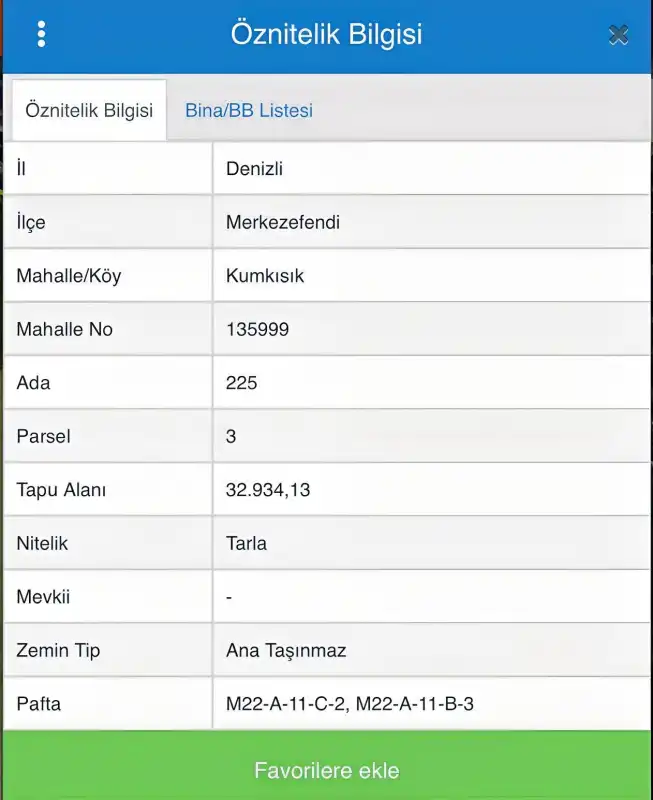Select the Denizli province value
The image size is (653, 800).
(254, 169)
